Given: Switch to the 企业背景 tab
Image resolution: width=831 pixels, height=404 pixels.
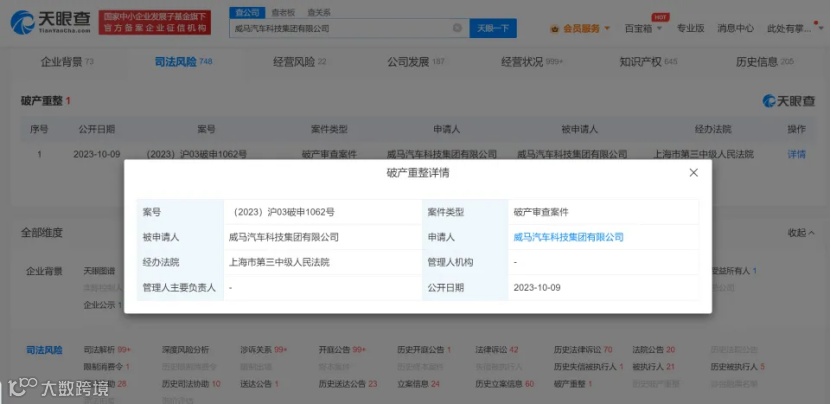Looking at the screenshot, I should click(67, 62).
